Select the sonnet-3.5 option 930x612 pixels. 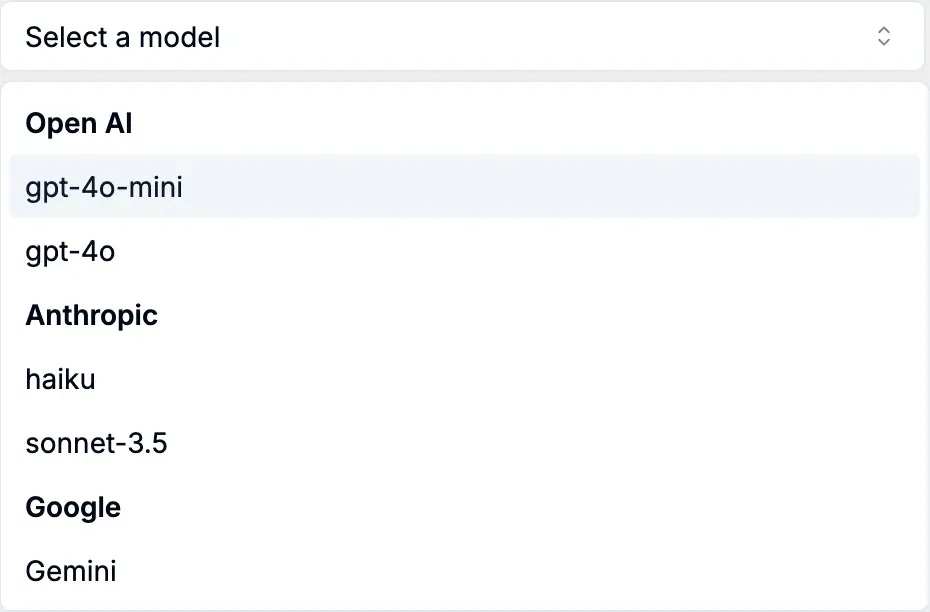pos(96,443)
